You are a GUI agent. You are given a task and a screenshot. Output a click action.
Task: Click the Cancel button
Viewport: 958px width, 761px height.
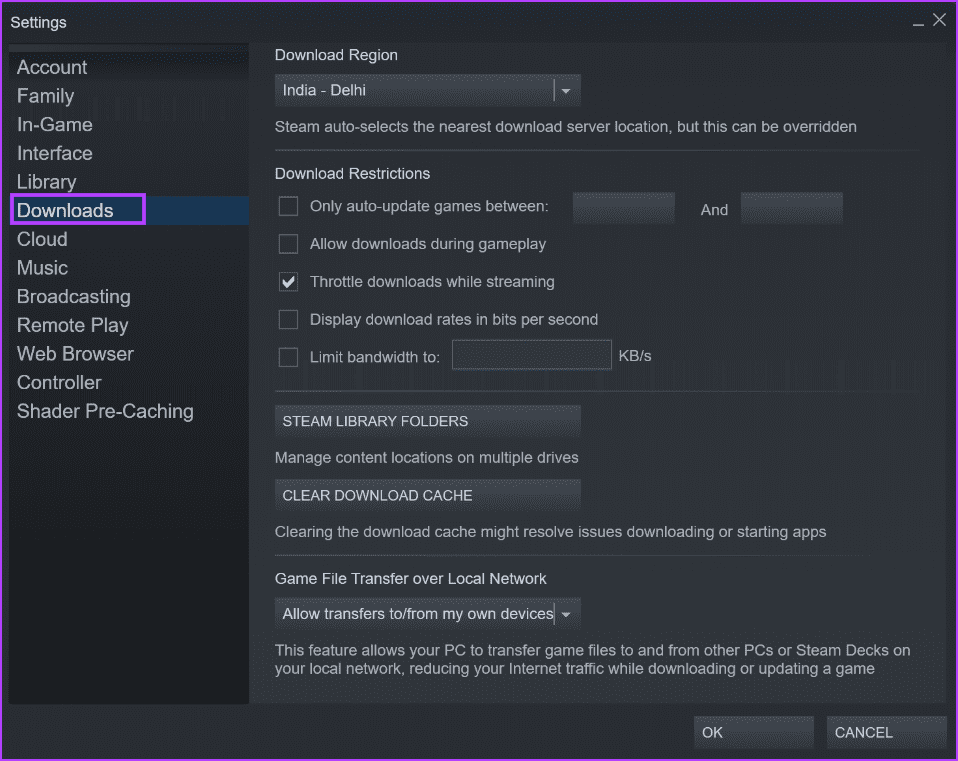[x=886, y=732]
